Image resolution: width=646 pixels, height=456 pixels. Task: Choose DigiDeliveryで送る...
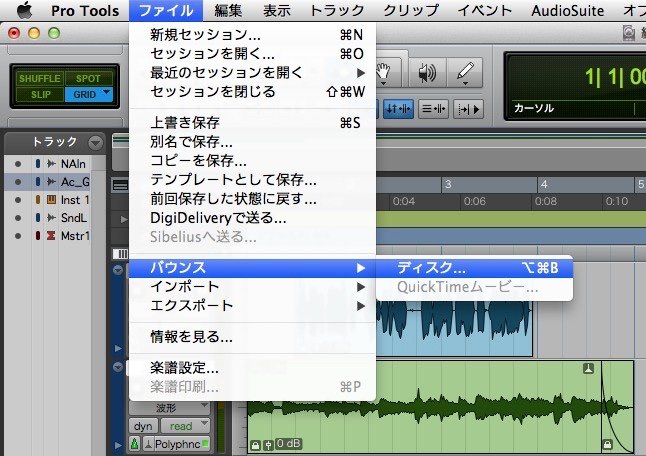coord(253,218)
